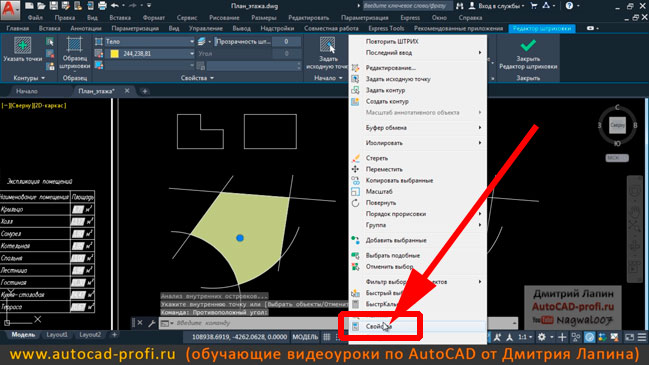
Task: Expand the Начало panel
Action: 328,78
